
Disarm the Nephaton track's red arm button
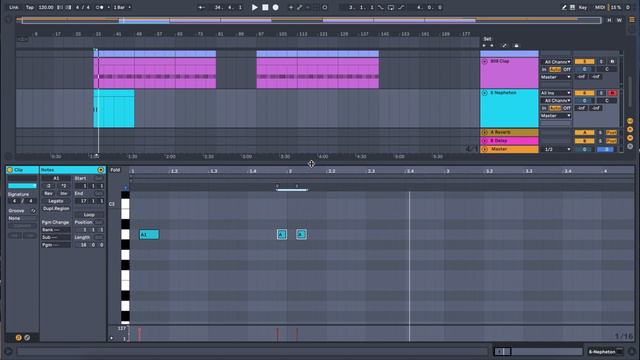[x=612, y=93]
